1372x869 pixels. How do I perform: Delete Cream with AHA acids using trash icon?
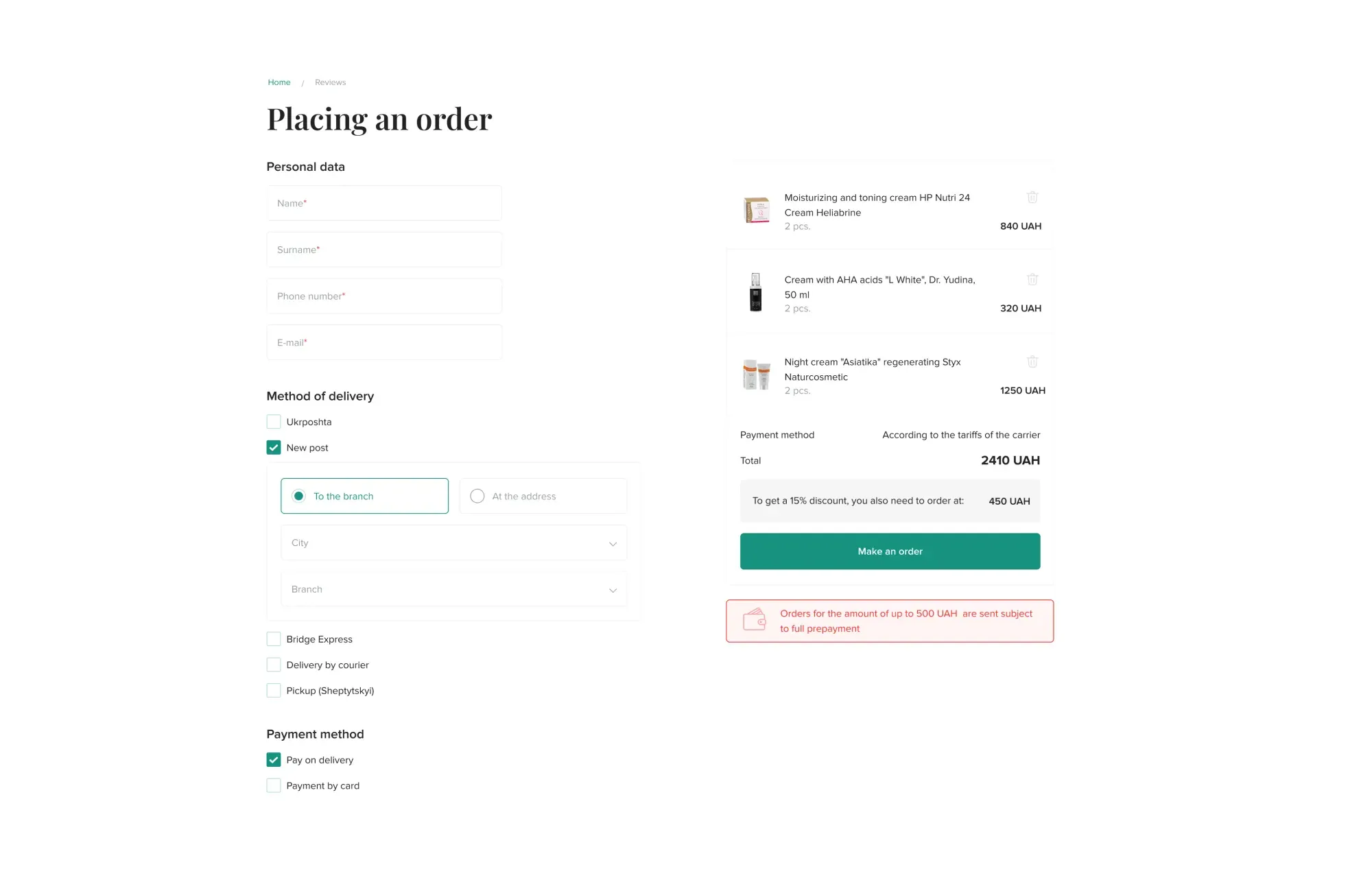[x=1032, y=279]
